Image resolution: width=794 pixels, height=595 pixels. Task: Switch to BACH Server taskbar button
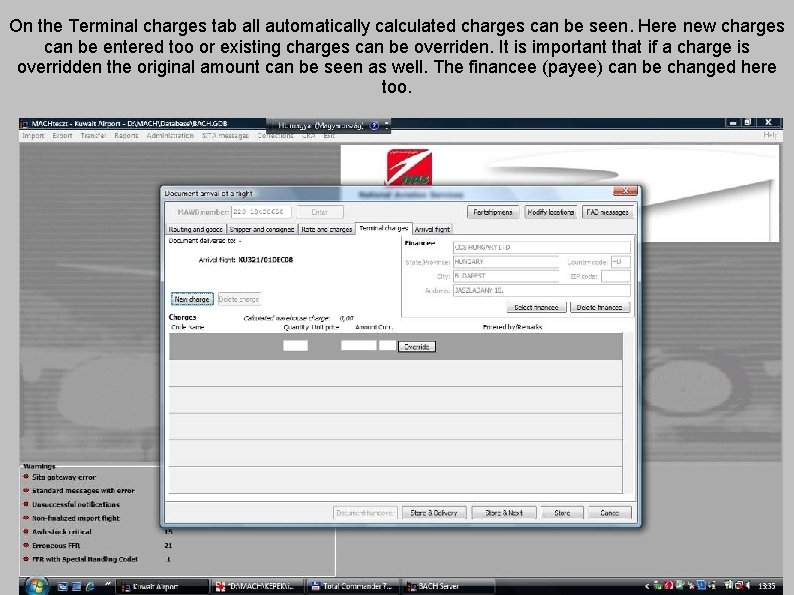pos(449,586)
